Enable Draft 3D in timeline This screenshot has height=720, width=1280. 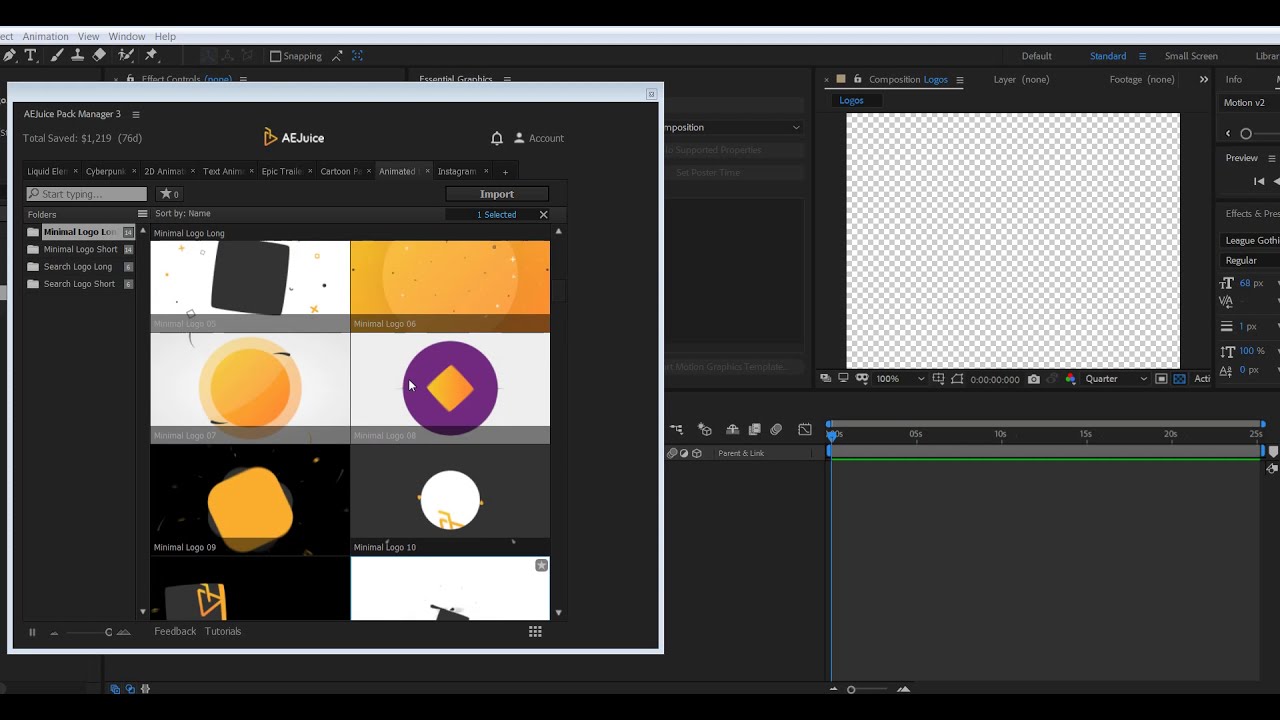coord(704,430)
